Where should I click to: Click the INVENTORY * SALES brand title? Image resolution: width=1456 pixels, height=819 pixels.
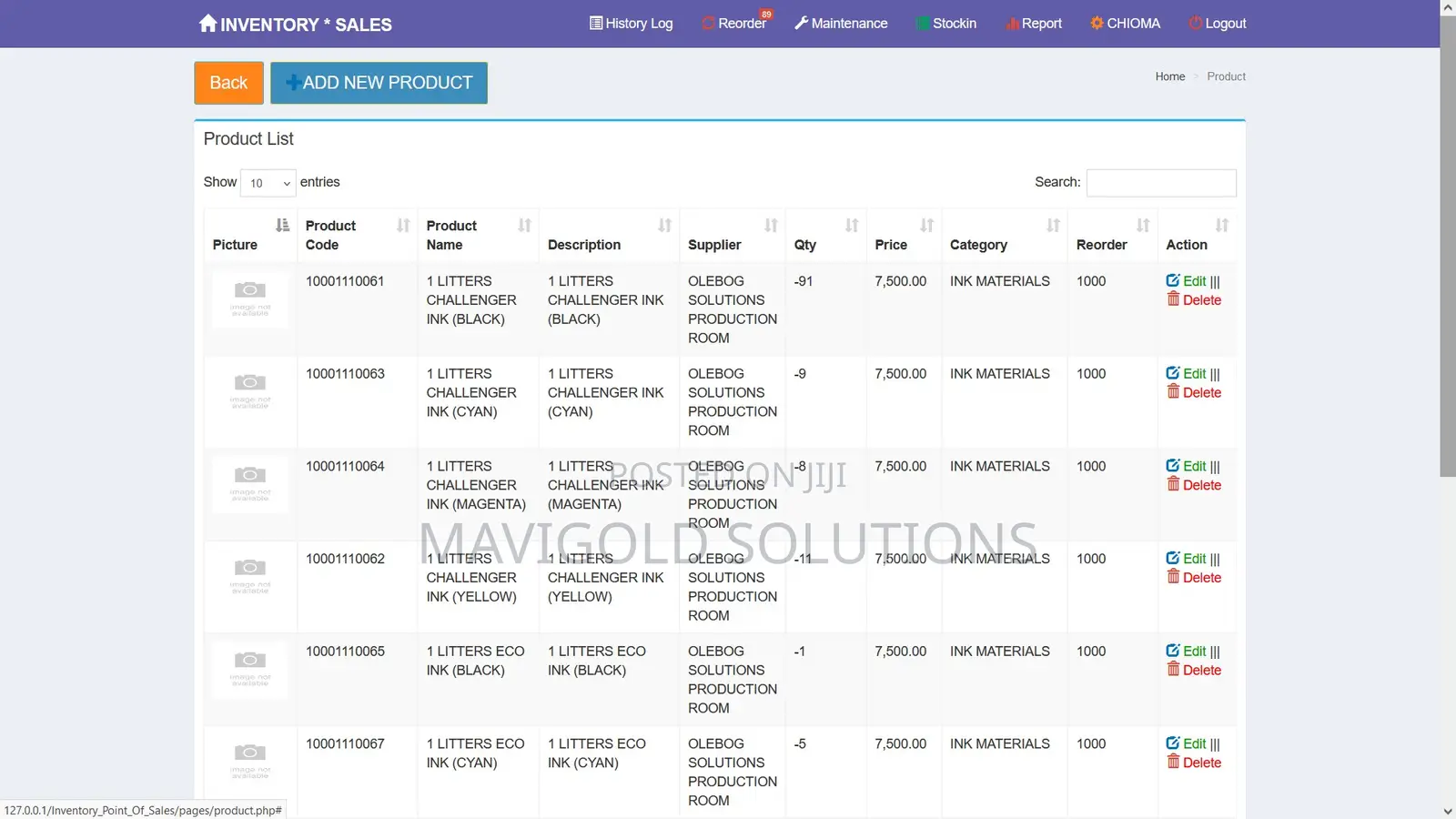pyautogui.click(x=306, y=25)
